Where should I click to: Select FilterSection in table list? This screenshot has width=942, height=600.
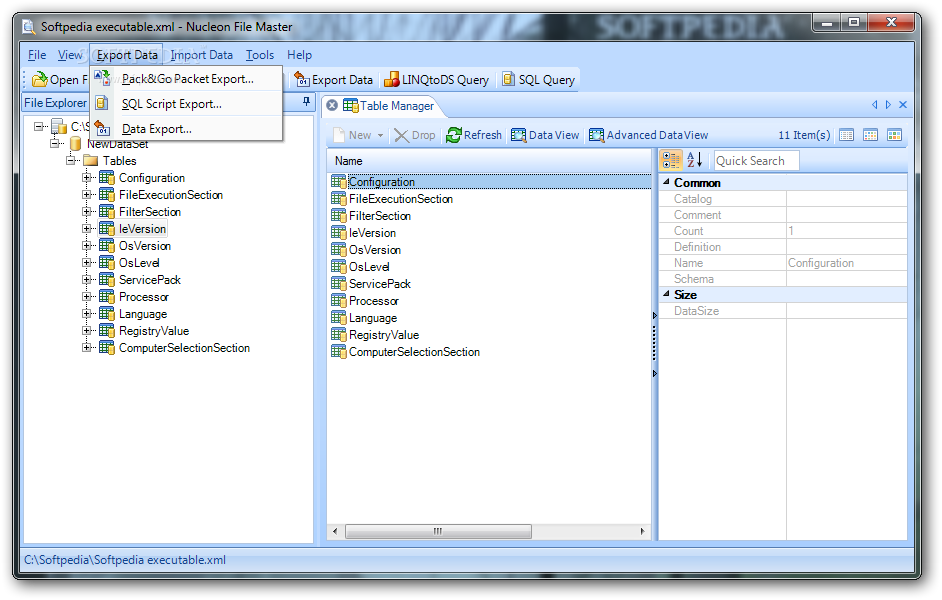pos(380,216)
